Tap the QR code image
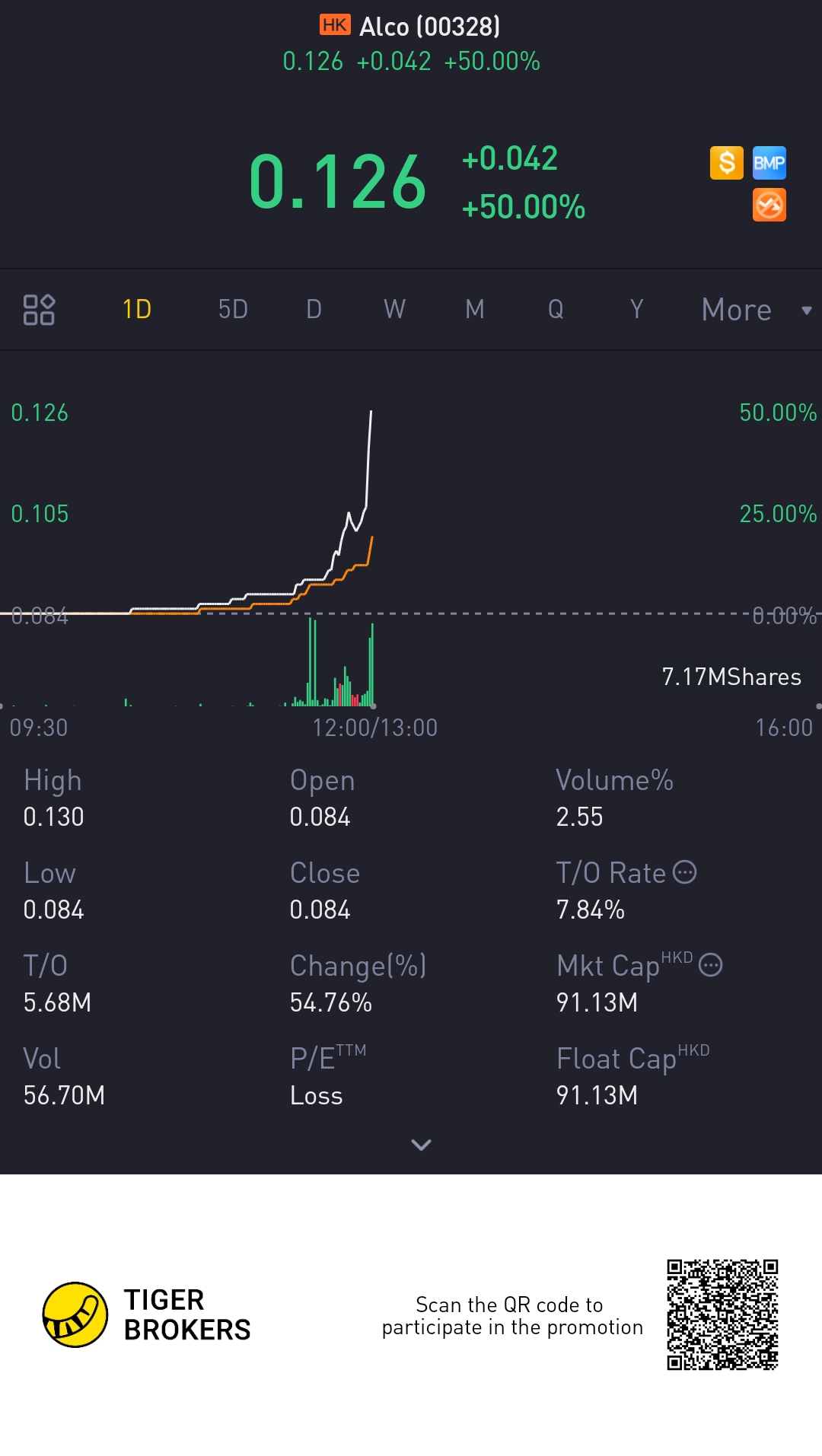Image resolution: width=822 pixels, height=1456 pixels. 722,1314
